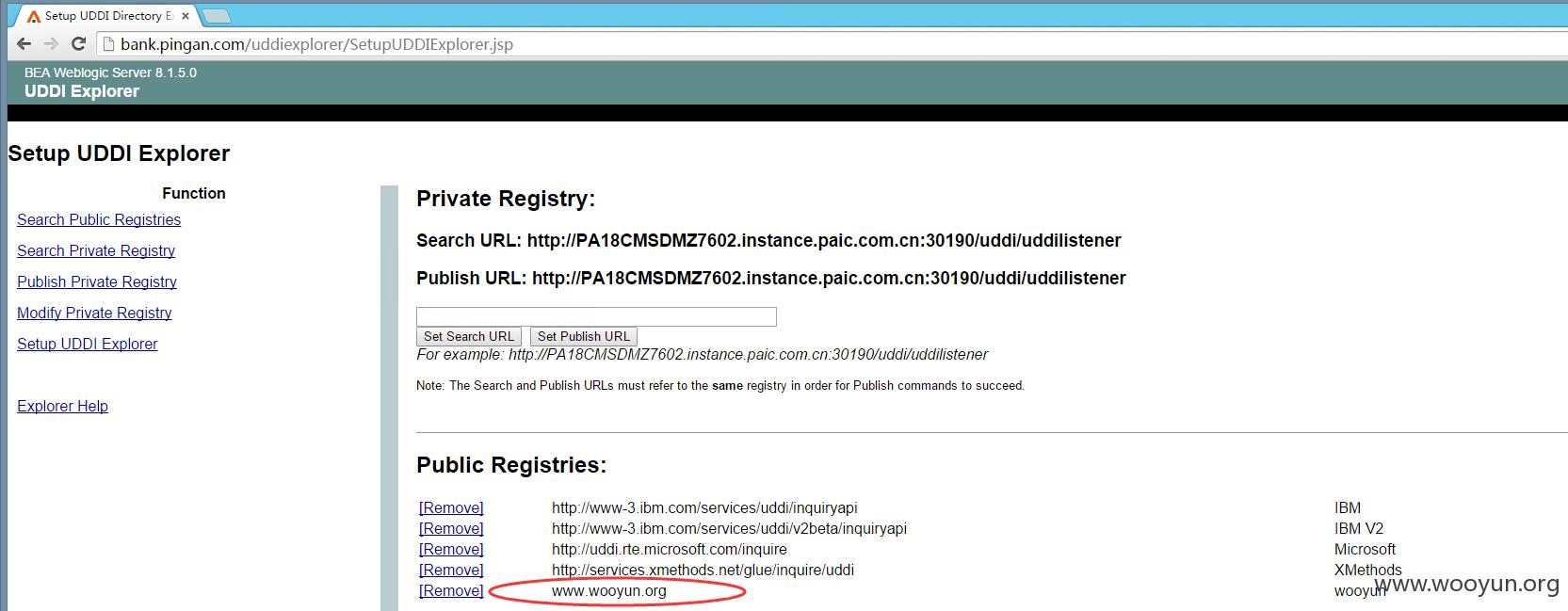
Task: Open Search Public Registries link
Action: (x=99, y=219)
